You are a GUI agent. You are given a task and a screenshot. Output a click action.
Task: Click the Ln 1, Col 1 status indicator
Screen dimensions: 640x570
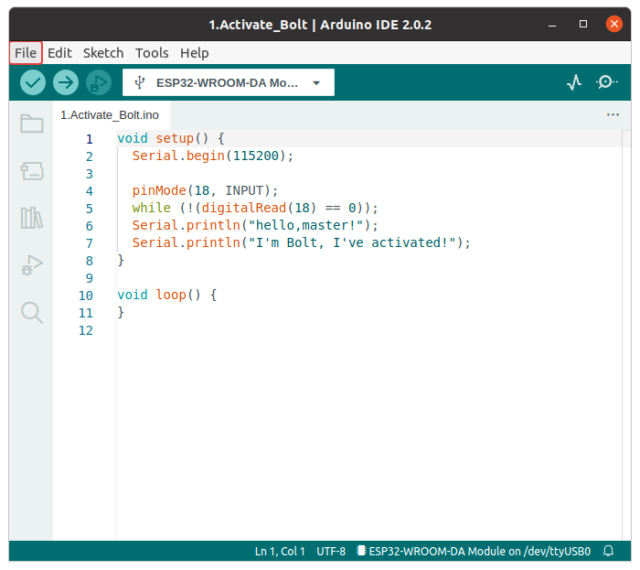(x=280, y=551)
